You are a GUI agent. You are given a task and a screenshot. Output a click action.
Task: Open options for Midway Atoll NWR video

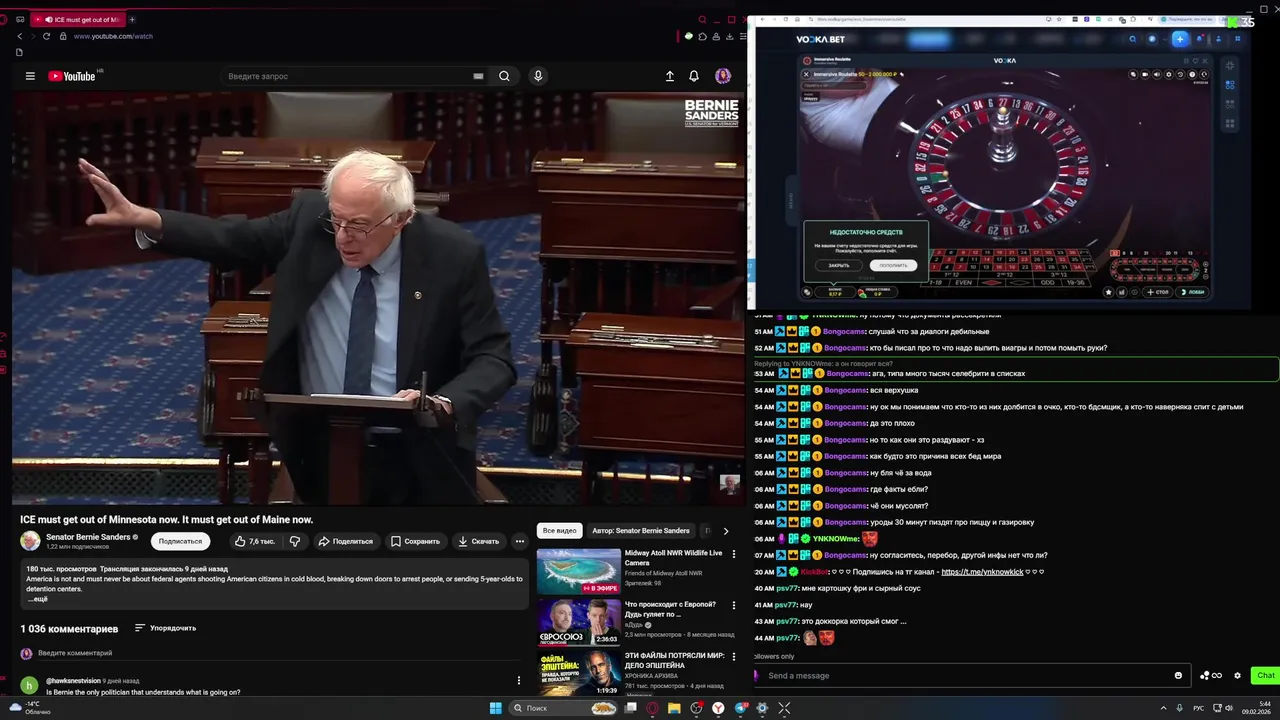coord(734,554)
